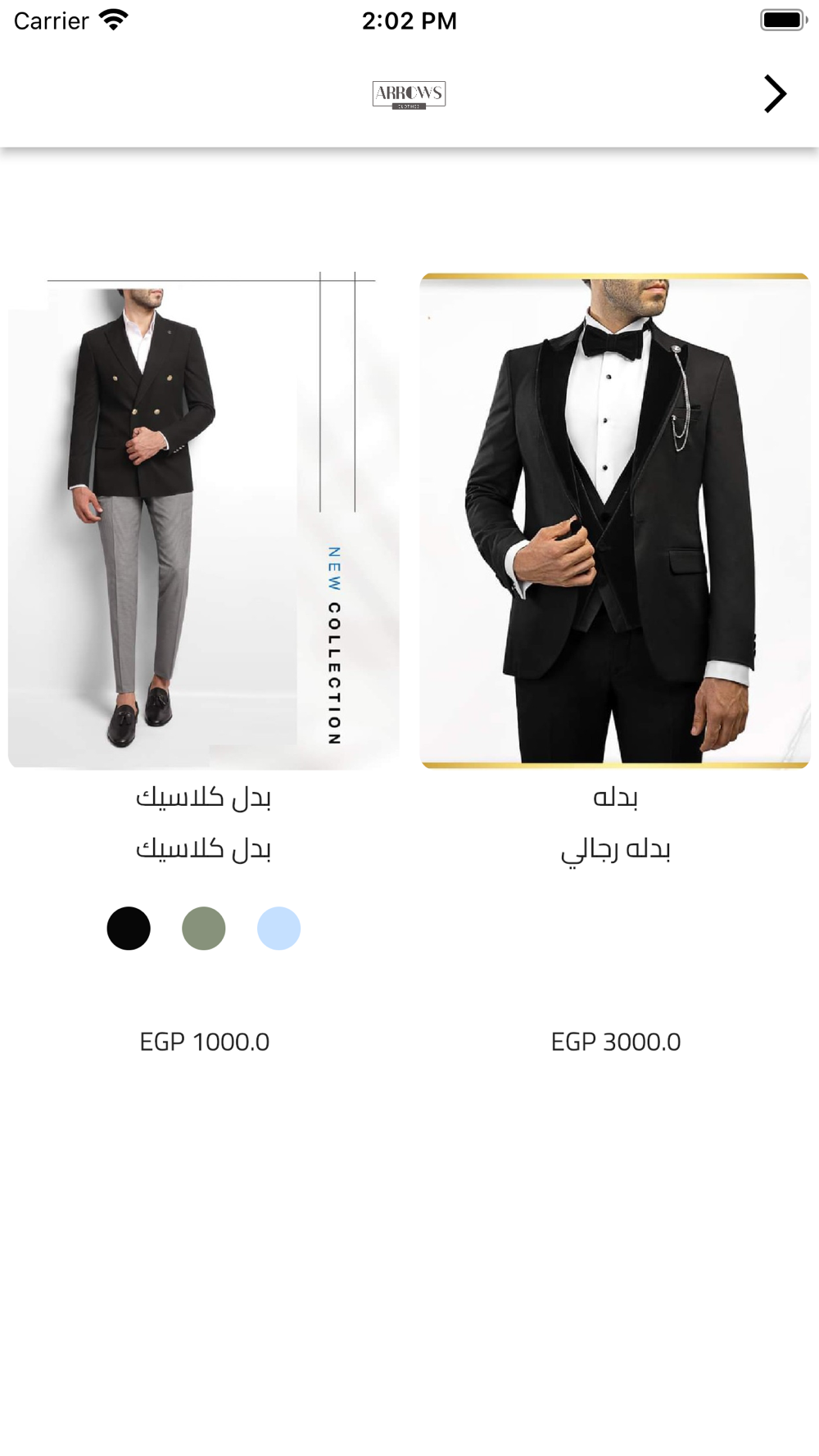The width and height of the screenshot is (819, 1456).
Task: Tap the forward chevron arrow in header
Action: tap(775, 93)
